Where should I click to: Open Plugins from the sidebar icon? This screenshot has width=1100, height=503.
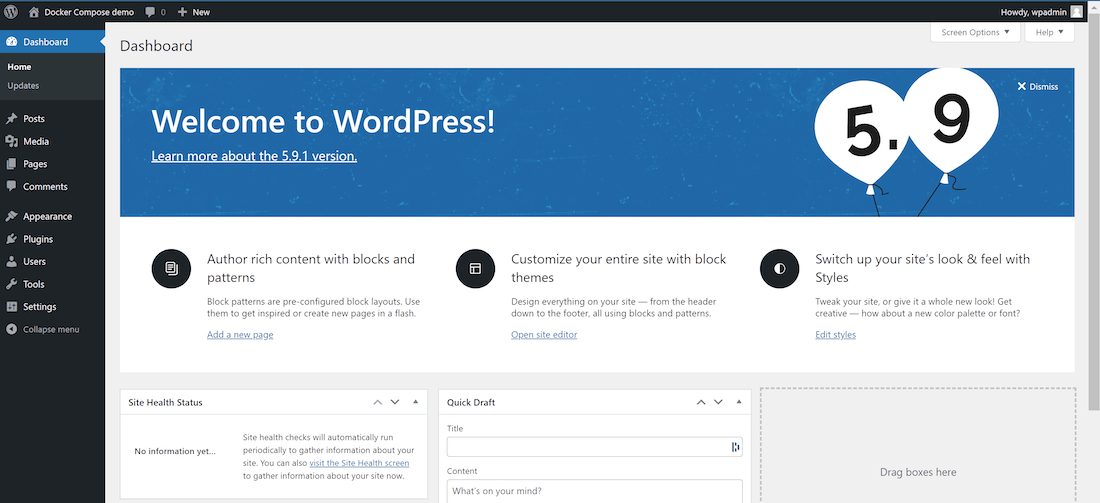(x=12, y=239)
